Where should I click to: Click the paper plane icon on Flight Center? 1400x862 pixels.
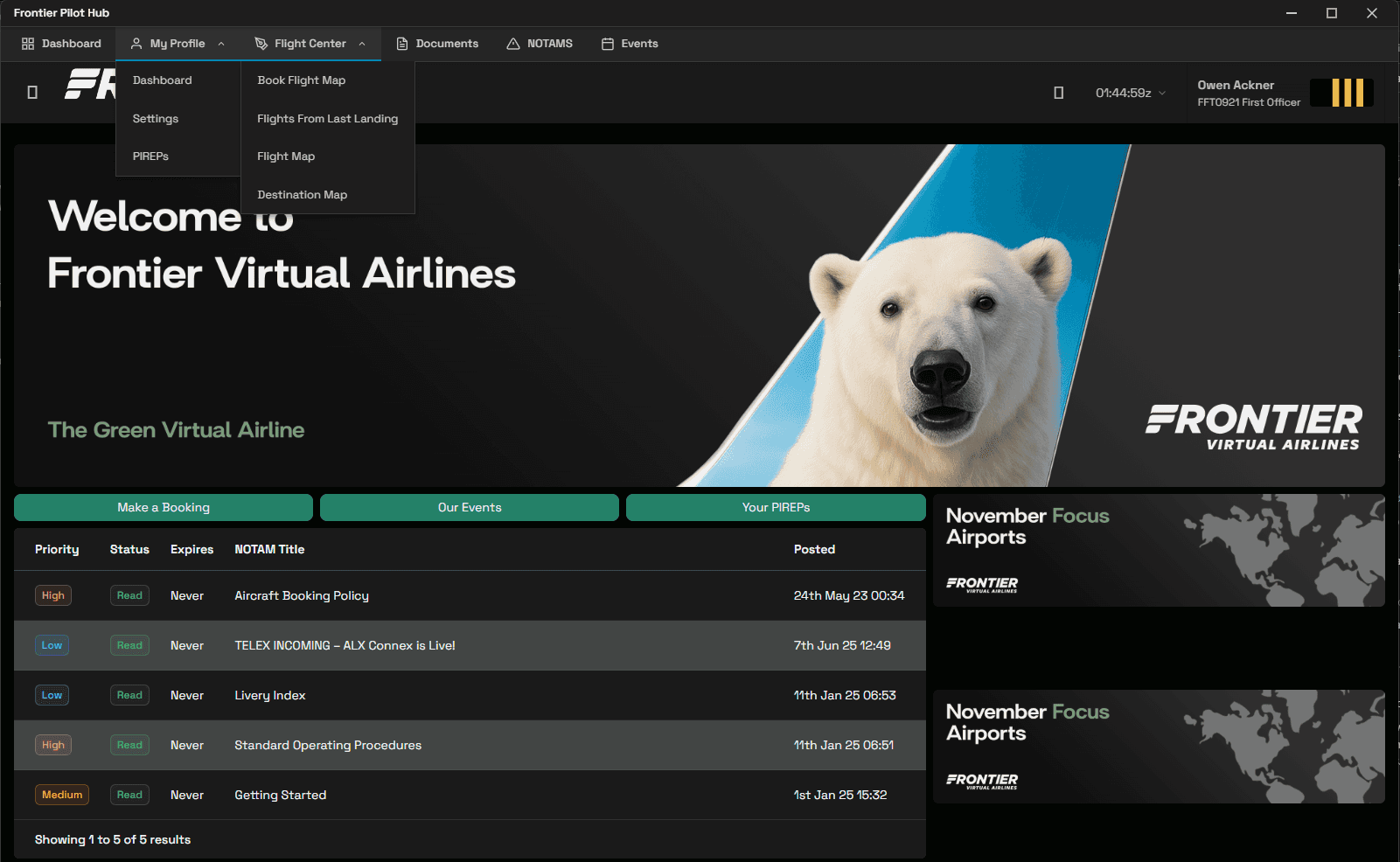pyautogui.click(x=261, y=43)
